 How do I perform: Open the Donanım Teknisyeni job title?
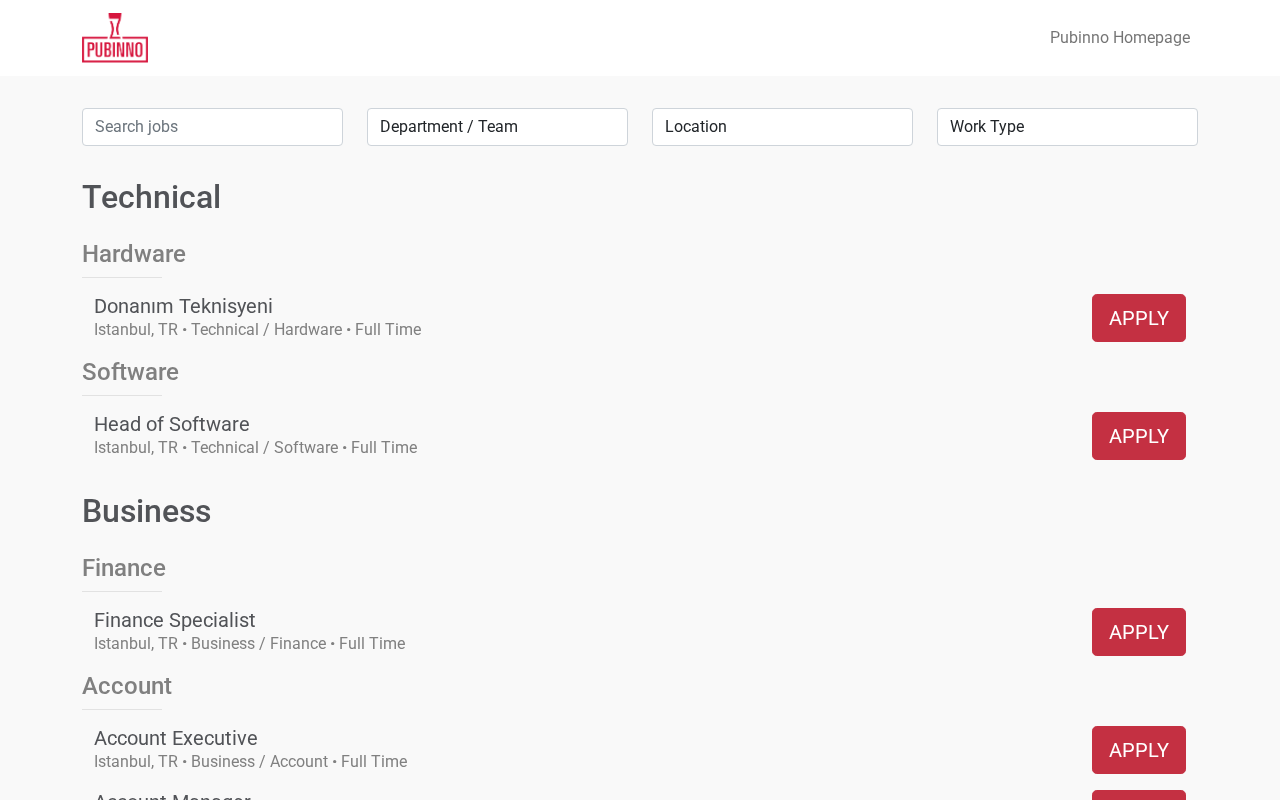click(183, 306)
